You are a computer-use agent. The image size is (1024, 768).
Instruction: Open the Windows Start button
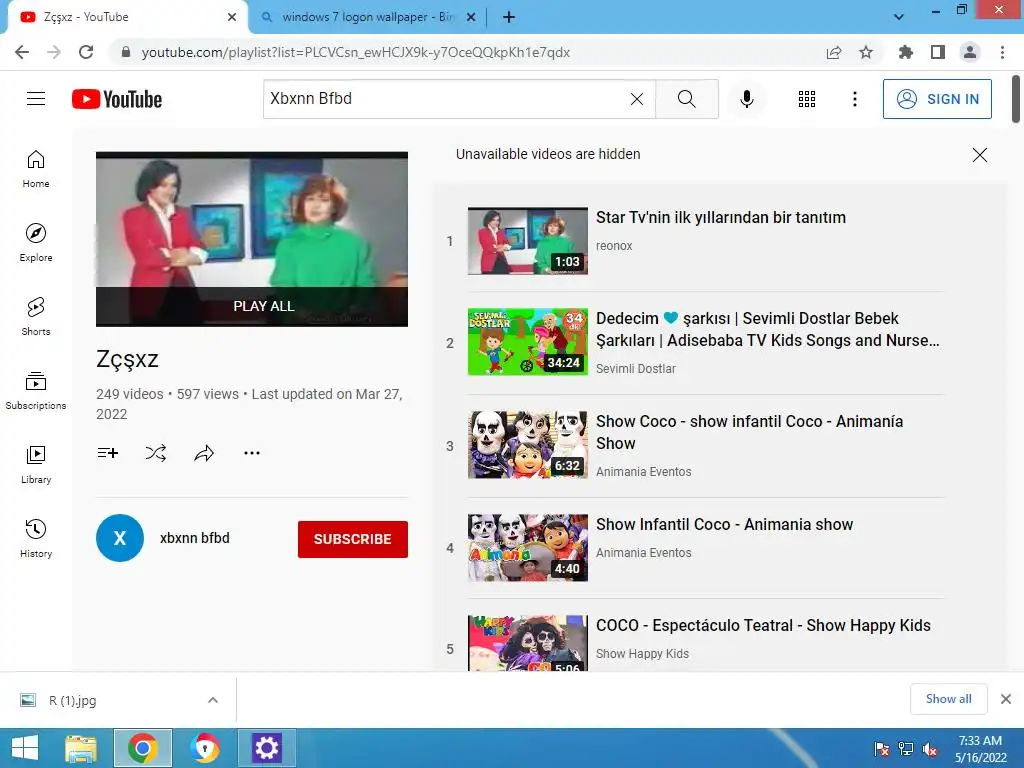coord(25,748)
